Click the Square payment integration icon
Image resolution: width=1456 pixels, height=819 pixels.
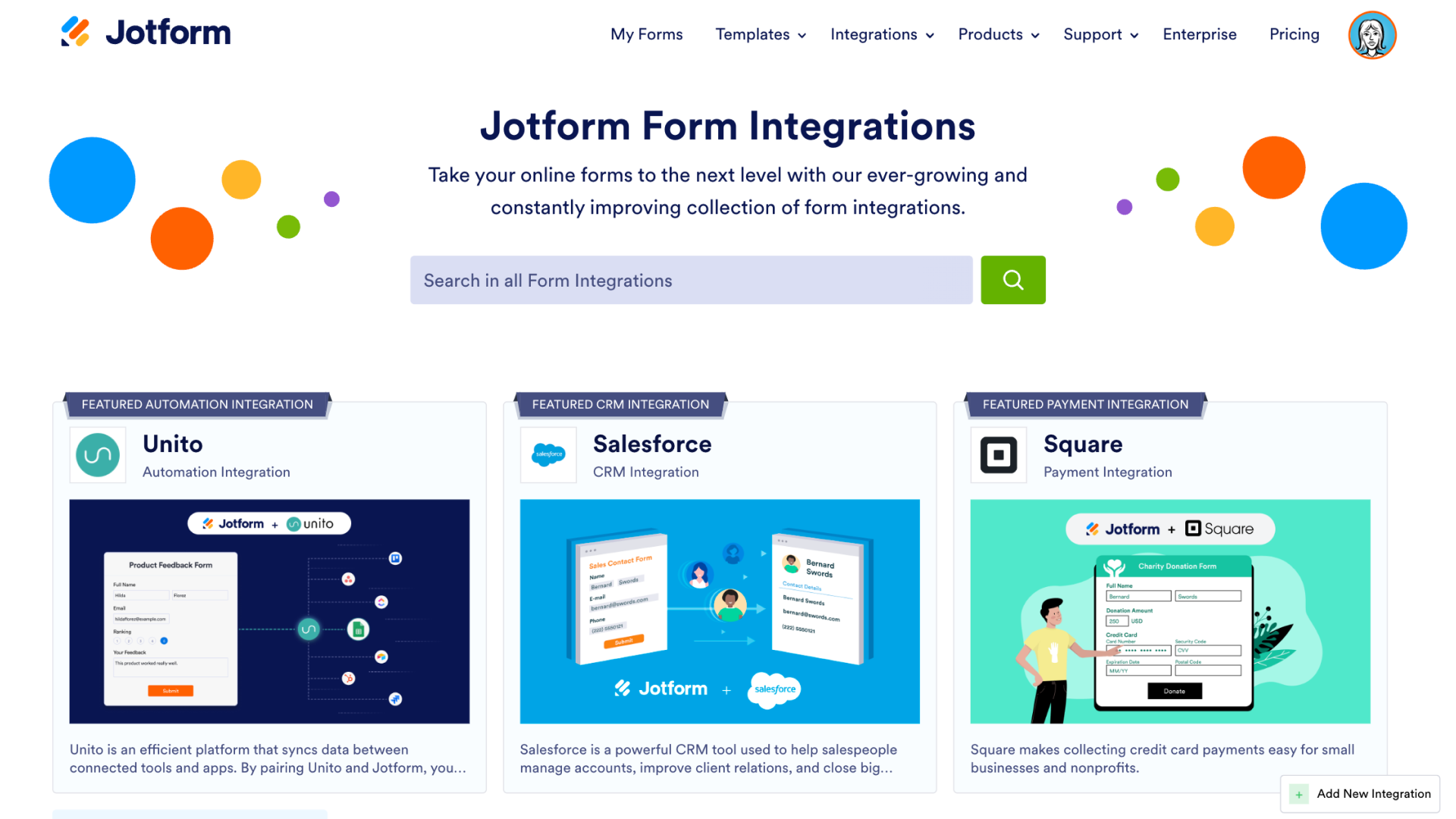998,454
